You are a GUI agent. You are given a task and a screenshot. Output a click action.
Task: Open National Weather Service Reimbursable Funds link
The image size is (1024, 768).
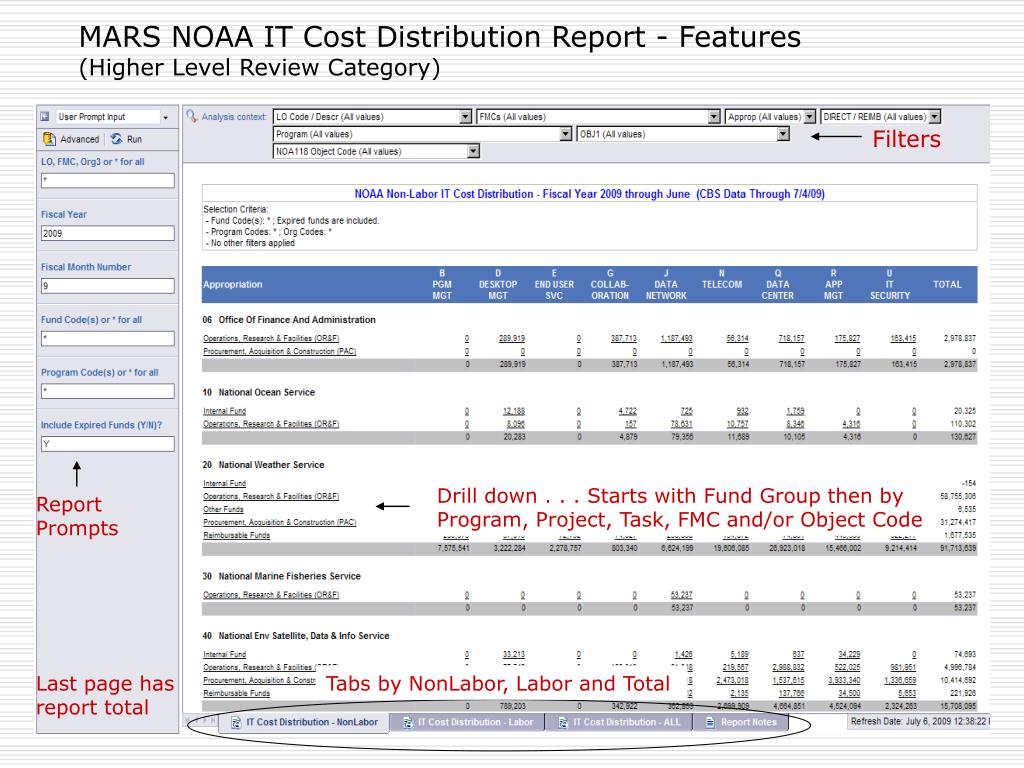coord(236,536)
